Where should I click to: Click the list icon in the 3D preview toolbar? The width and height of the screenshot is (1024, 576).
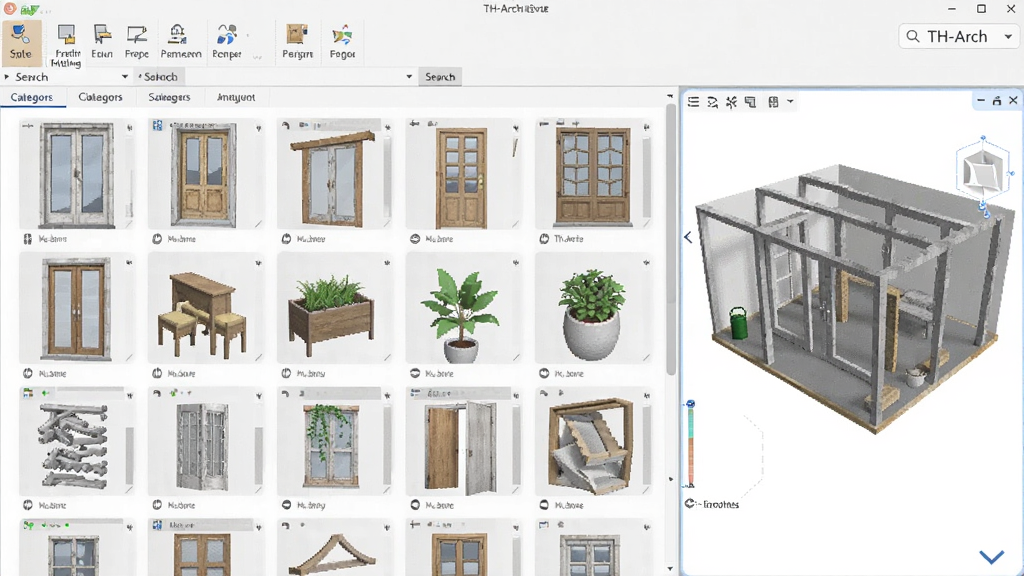pos(694,102)
